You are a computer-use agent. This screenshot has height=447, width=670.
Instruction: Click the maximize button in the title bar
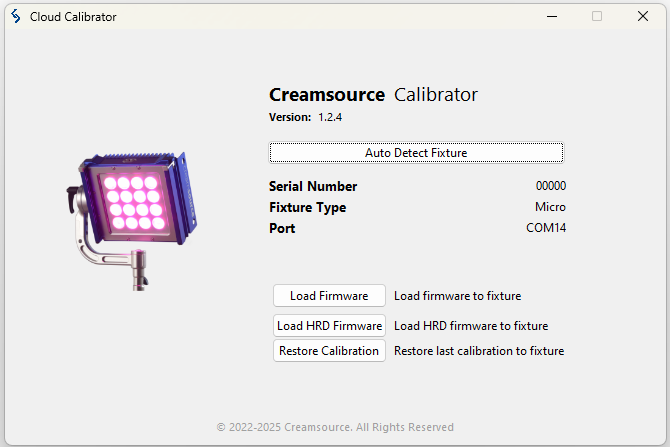[x=597, y=16]
